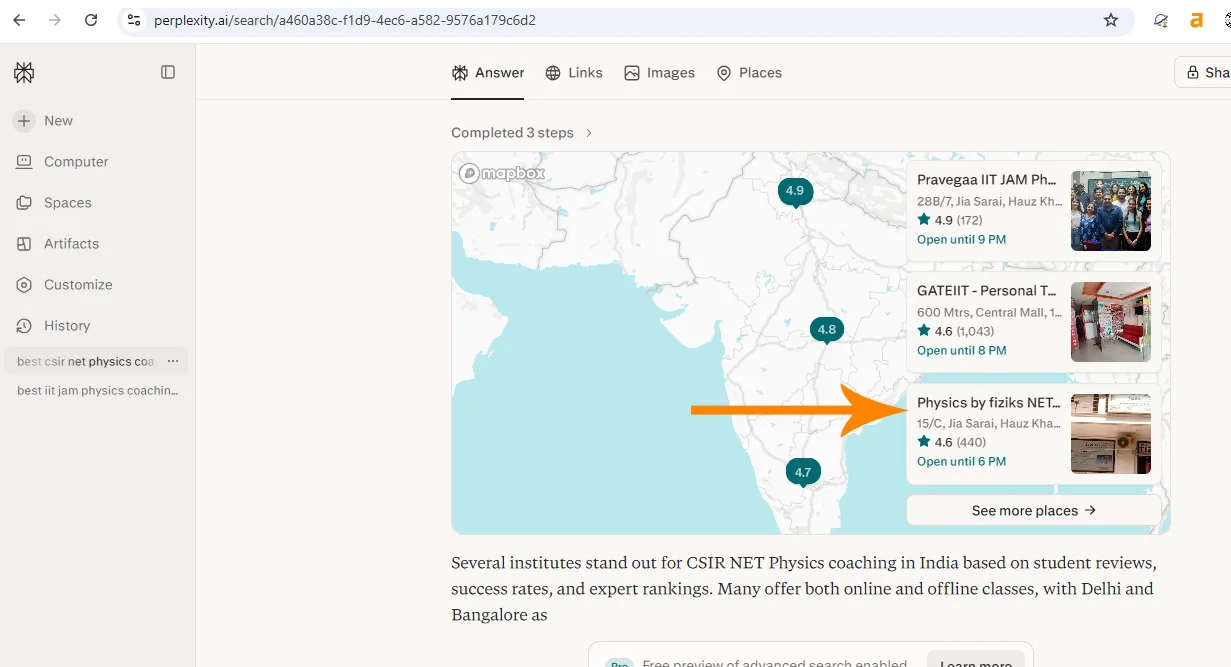Switch to the Answer tab

488,73
